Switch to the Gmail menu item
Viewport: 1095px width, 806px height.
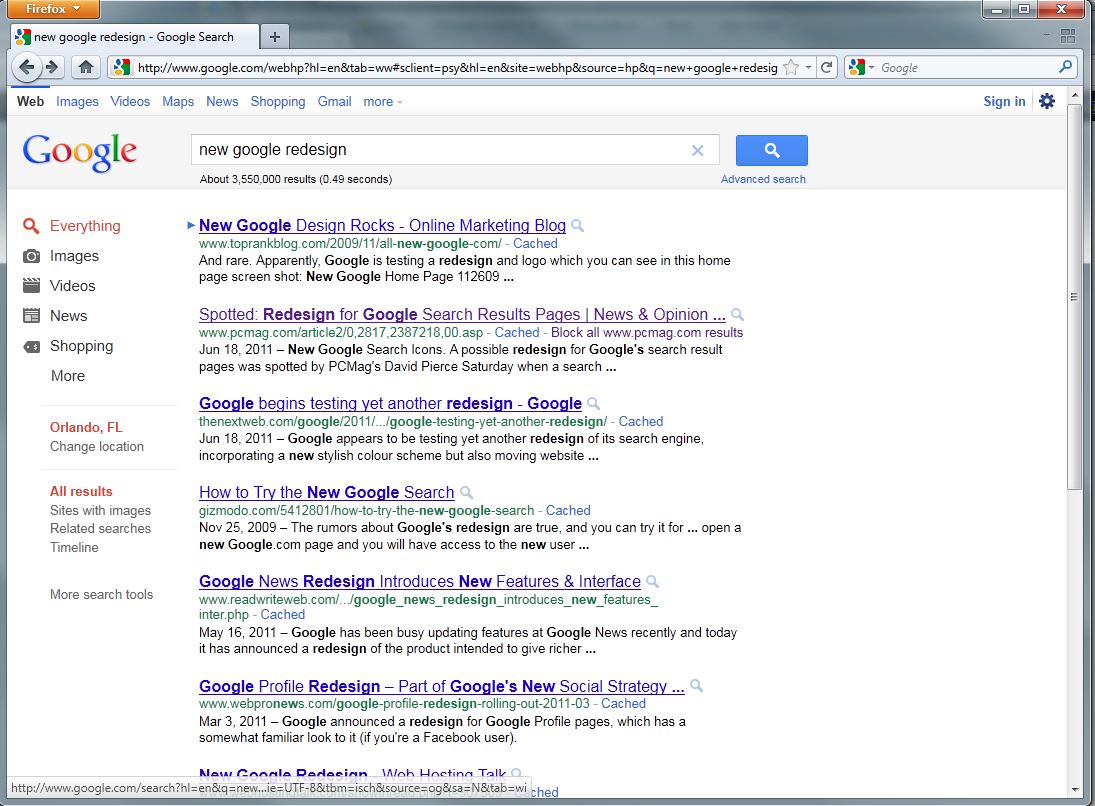334,101
